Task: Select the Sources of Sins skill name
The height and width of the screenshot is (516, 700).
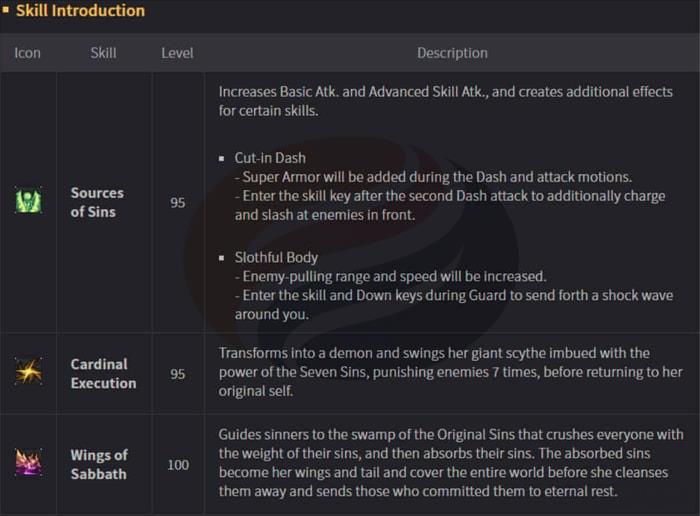Action: pyautogui.click(x=97, y=202)
